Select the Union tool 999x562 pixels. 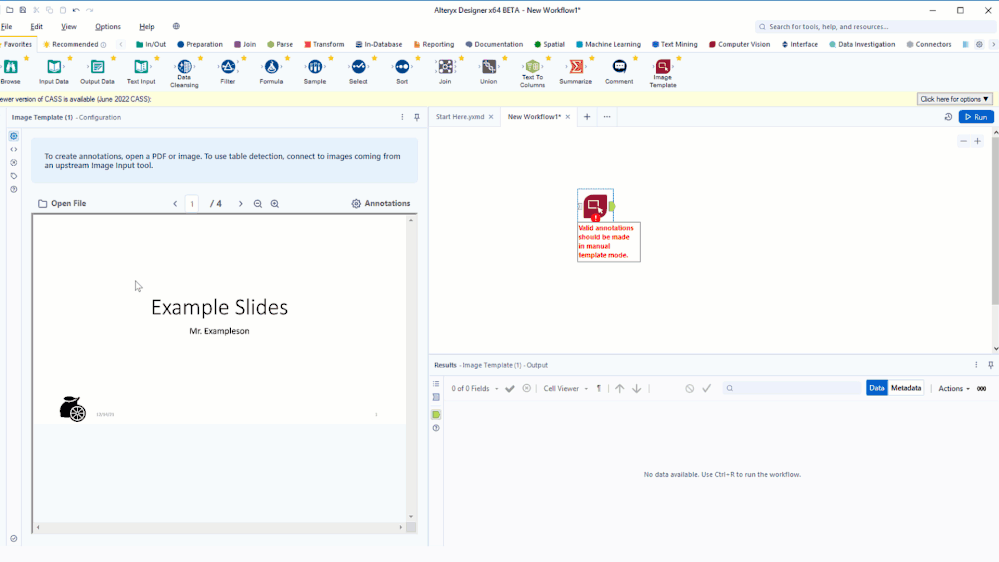tap(489, 71)
